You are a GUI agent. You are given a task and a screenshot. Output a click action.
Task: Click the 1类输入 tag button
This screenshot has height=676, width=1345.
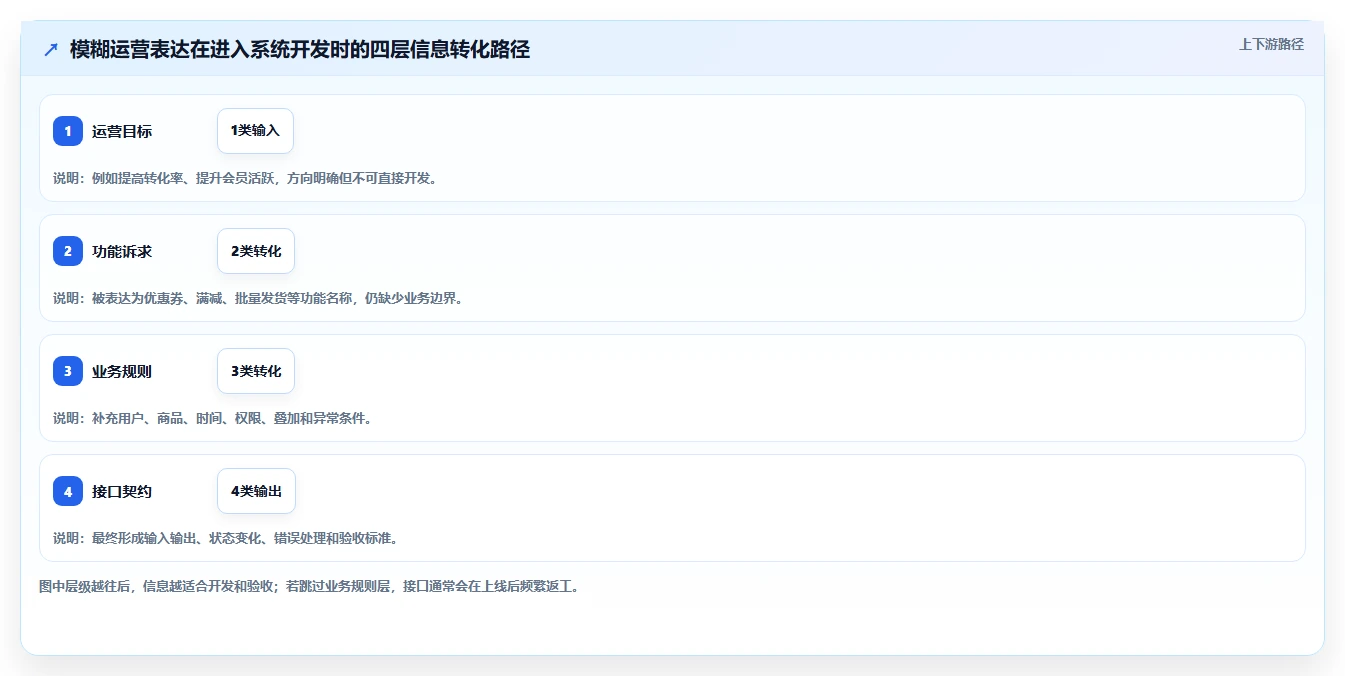[x=255, y=131]
